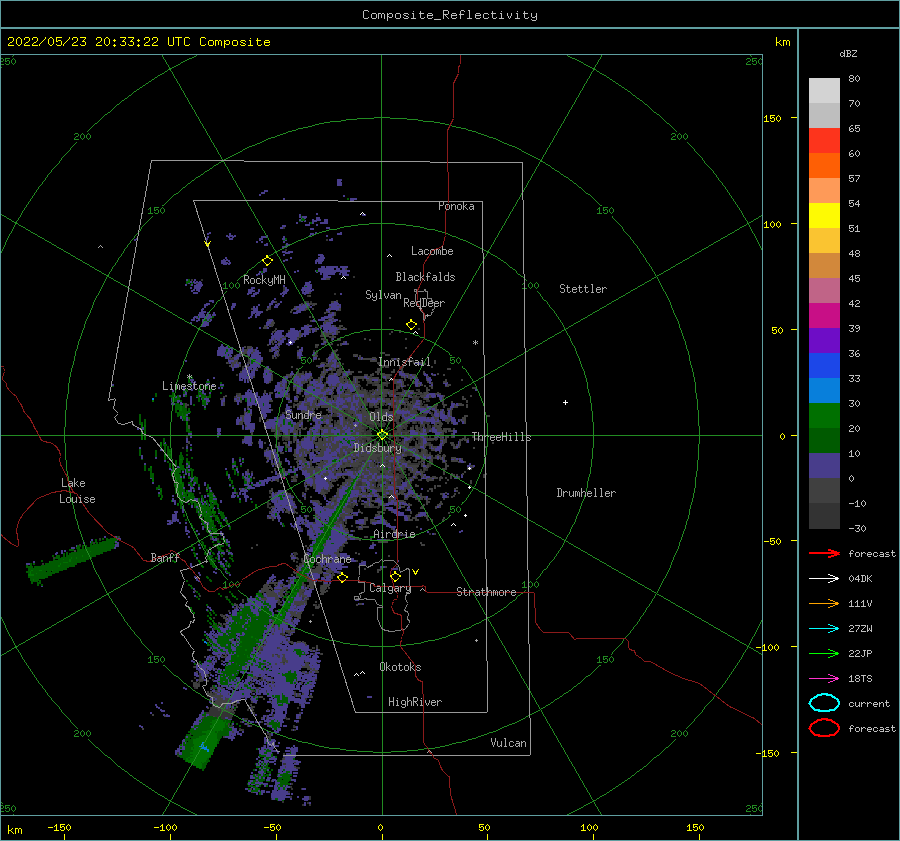The image size is (900, 841).
Task: Select the light gray 70-80 dBZ block
Action: pos(824,91)
